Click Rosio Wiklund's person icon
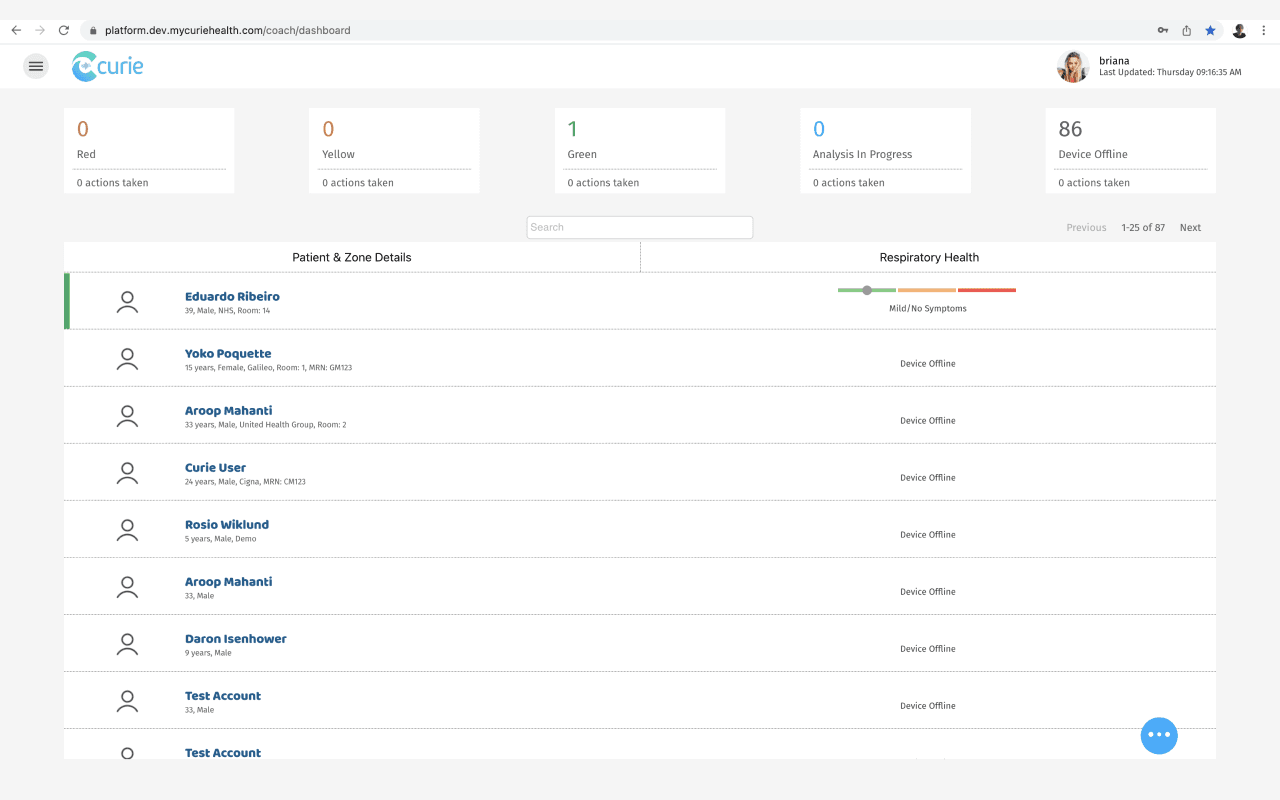1280x800 pixels. [x=127, y=530]
